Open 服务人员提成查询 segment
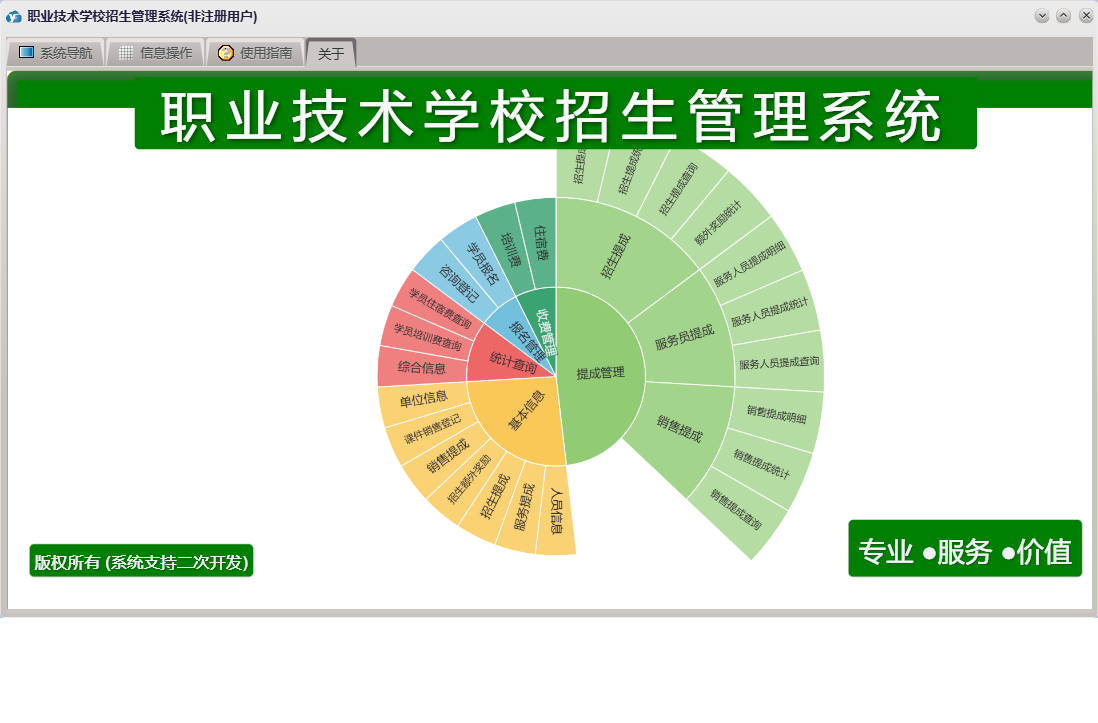 coord(779,362)
